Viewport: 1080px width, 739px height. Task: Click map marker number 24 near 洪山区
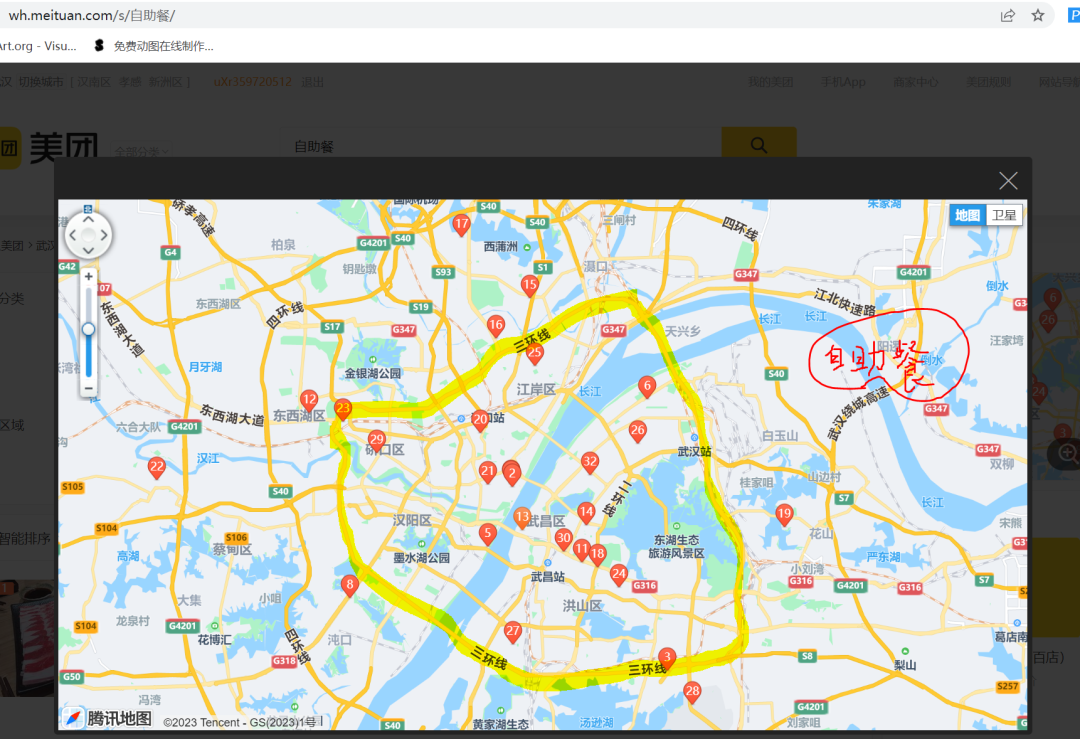(x=619, y=575)
